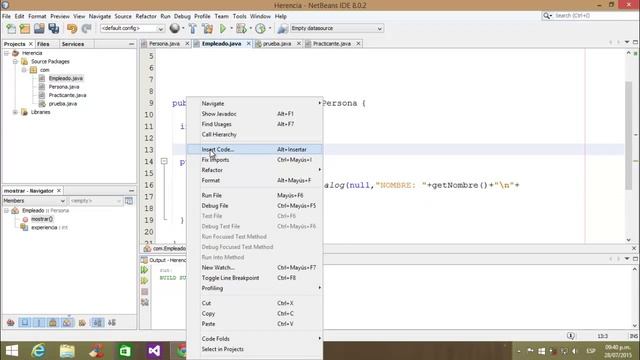Open Visual Studio from the taskbar
The height and width of the screenshot is (360, 640).
[x=154, y=351]
